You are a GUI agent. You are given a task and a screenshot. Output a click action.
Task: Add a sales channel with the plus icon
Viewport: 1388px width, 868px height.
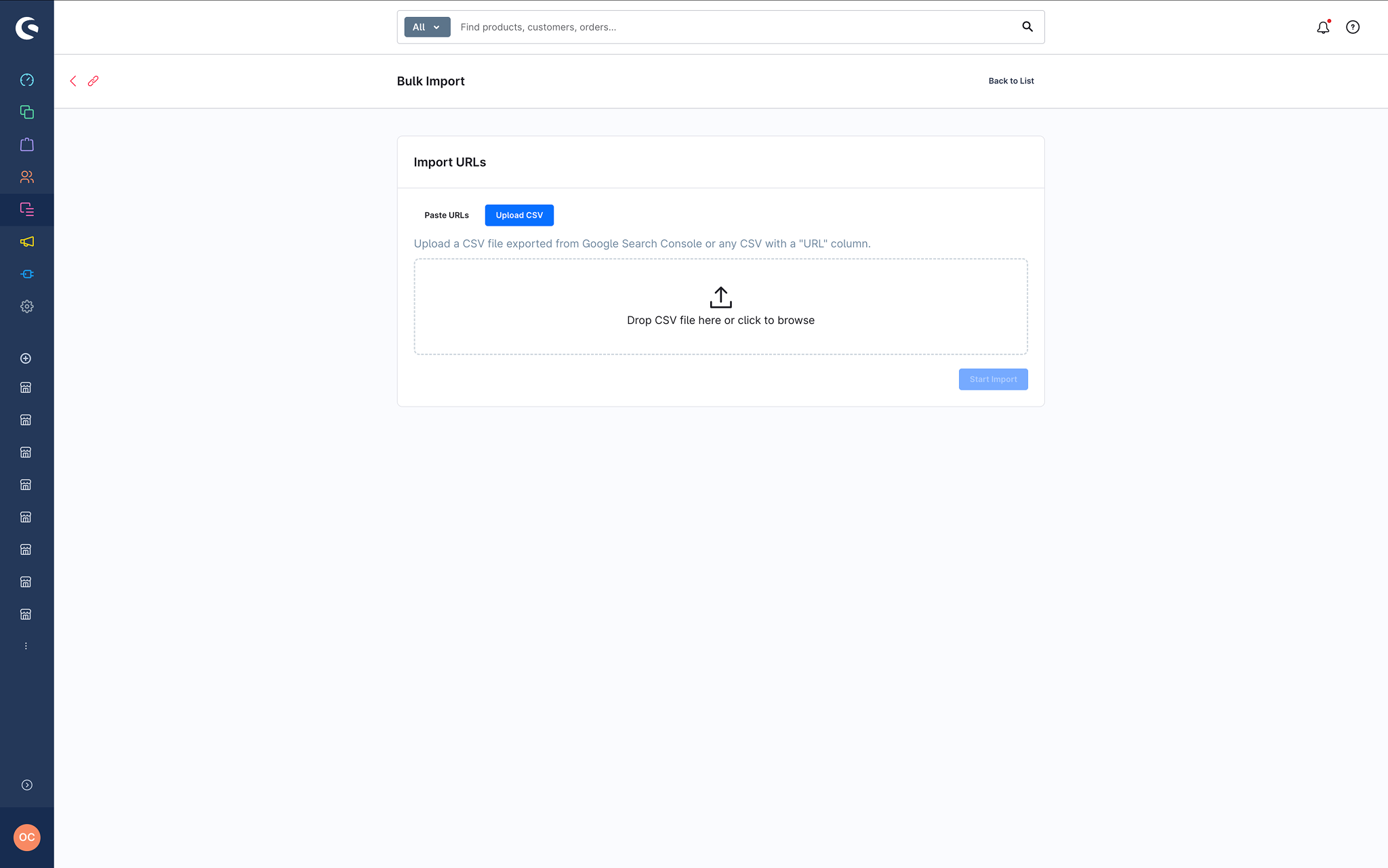(x=26, y=358)
